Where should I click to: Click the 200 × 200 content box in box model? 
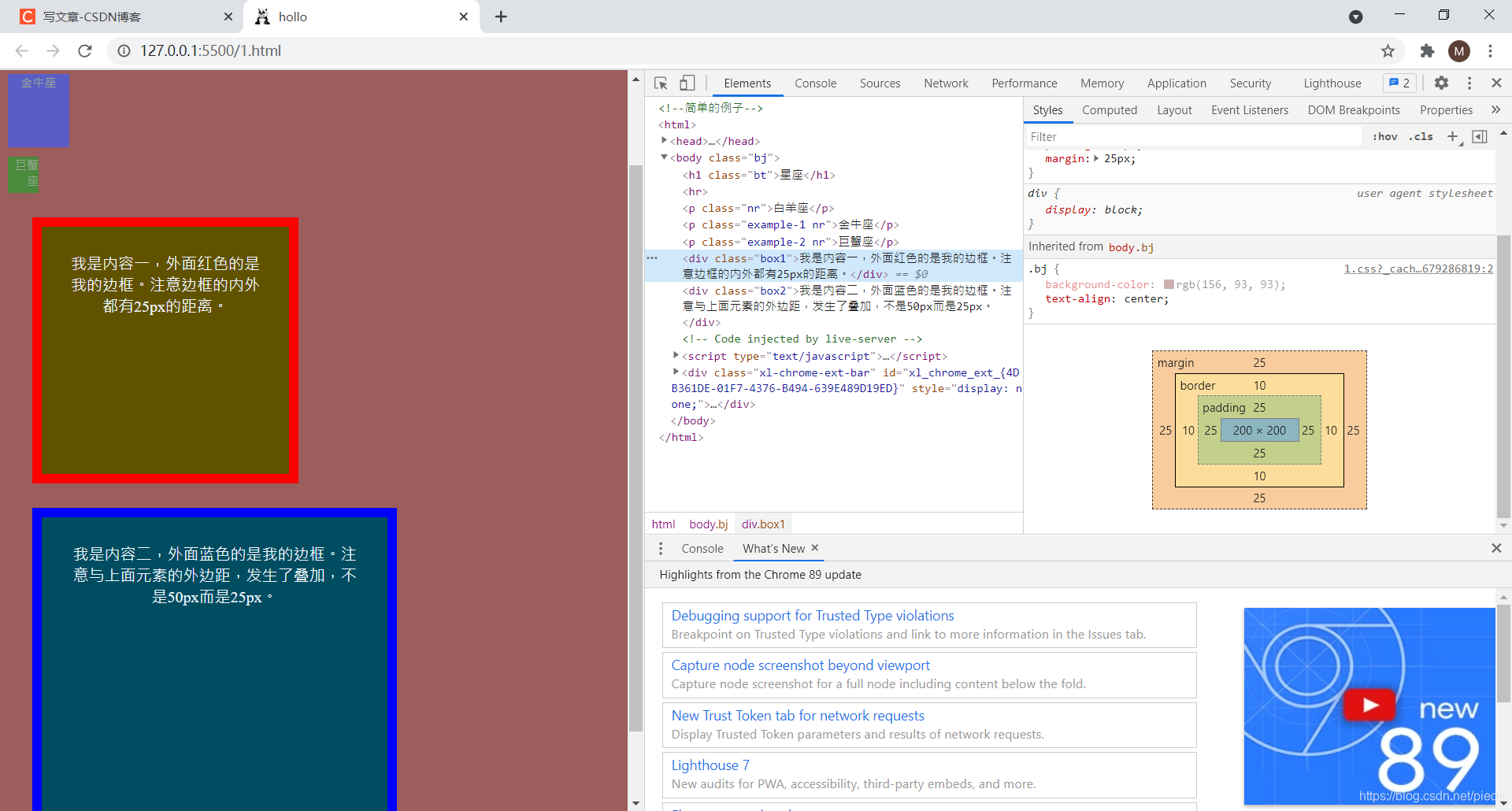[1259, 430]
